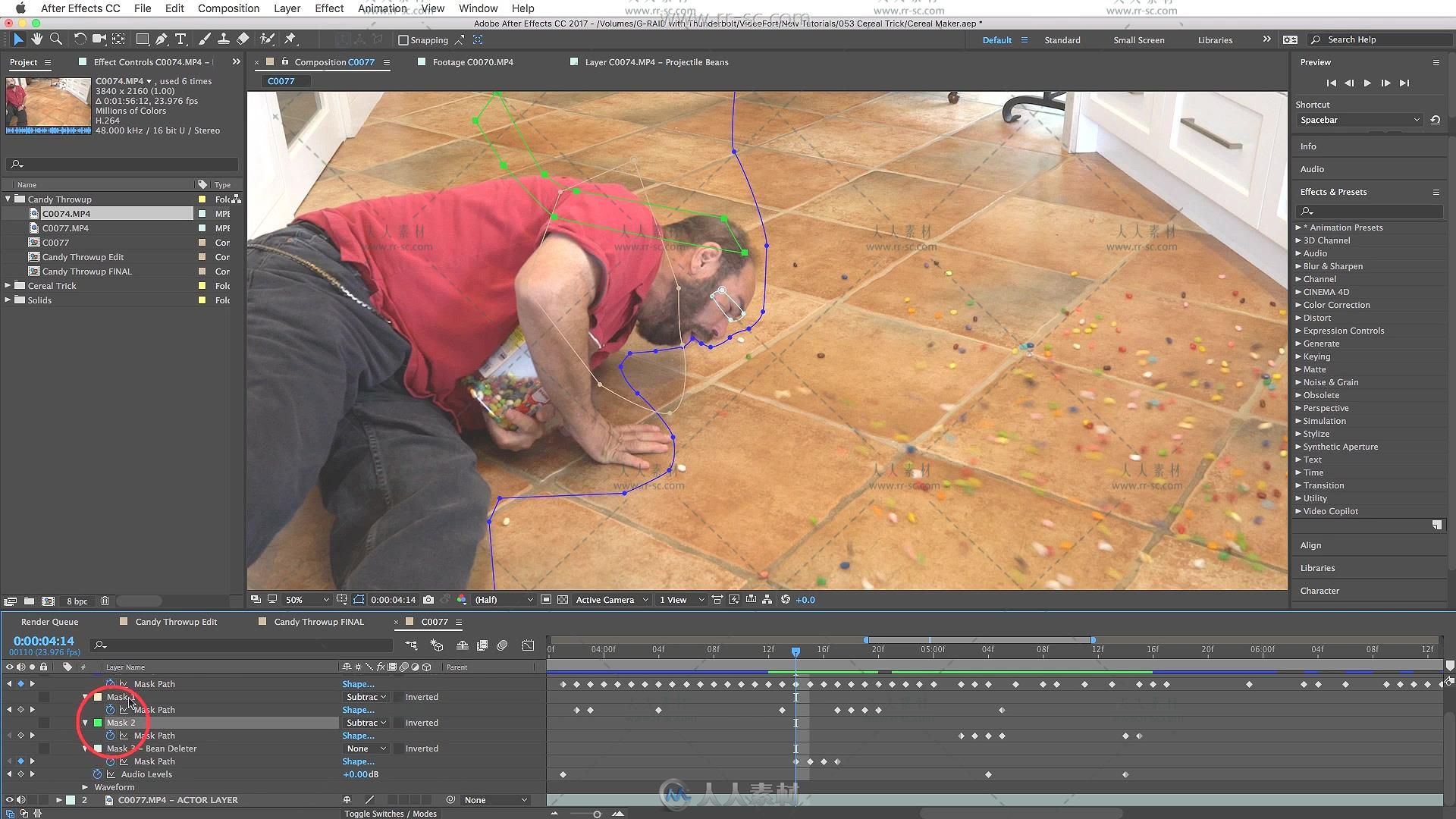This screenshot has width=1456, height=819.
Task: Create a new composition from project panel
Action: point(48,601)
